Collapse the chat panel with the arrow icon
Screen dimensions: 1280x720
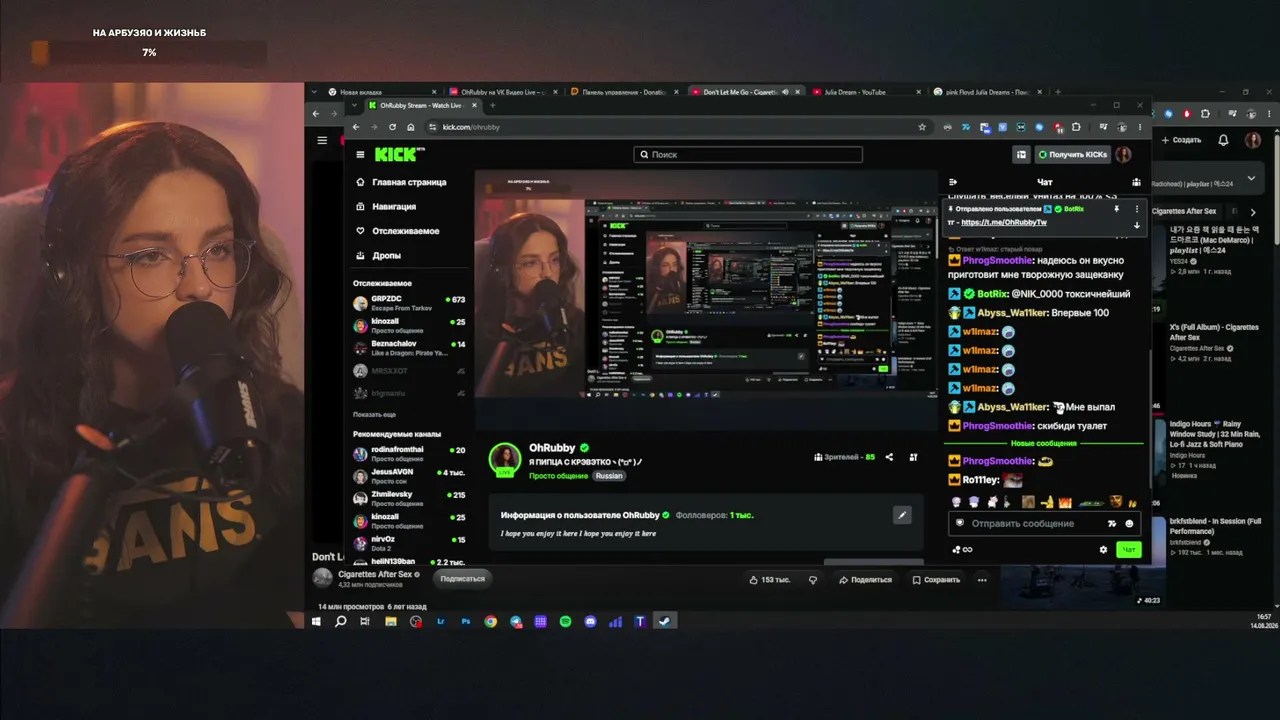click(953, 182)
